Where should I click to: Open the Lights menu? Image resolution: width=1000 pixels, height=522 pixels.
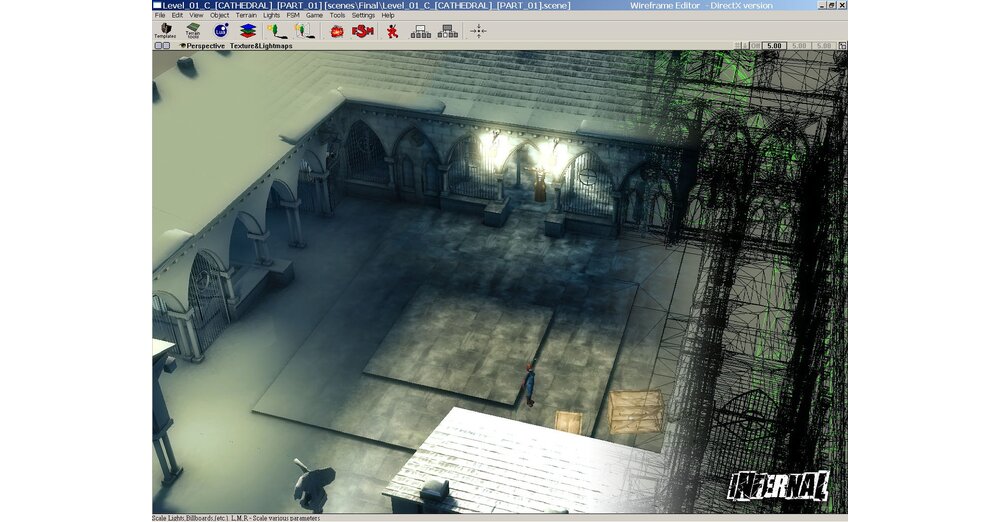pyautogui.click(x=271, y=15)
